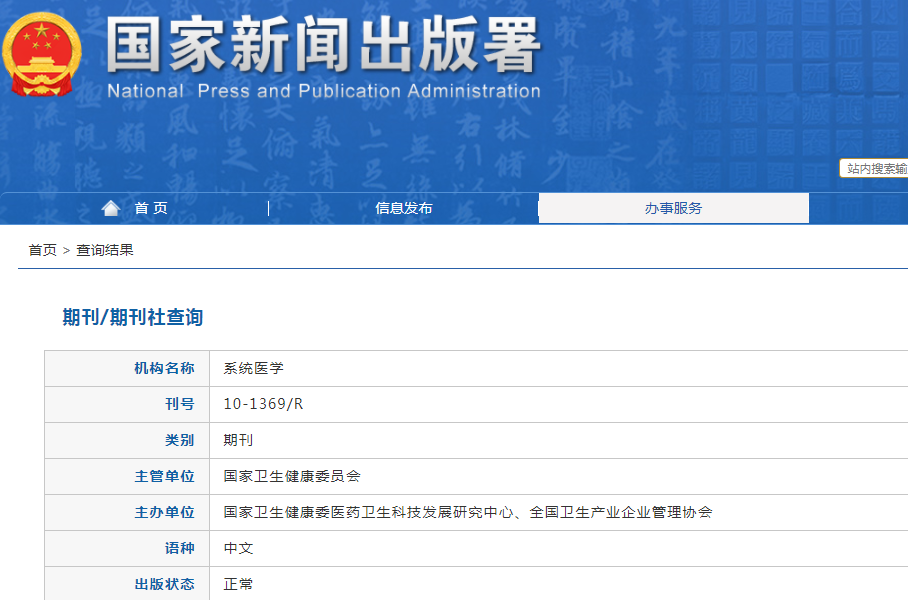Click the 正常 publication status value
The width and height of the screenshot is (908, 600).
point(238,584)
